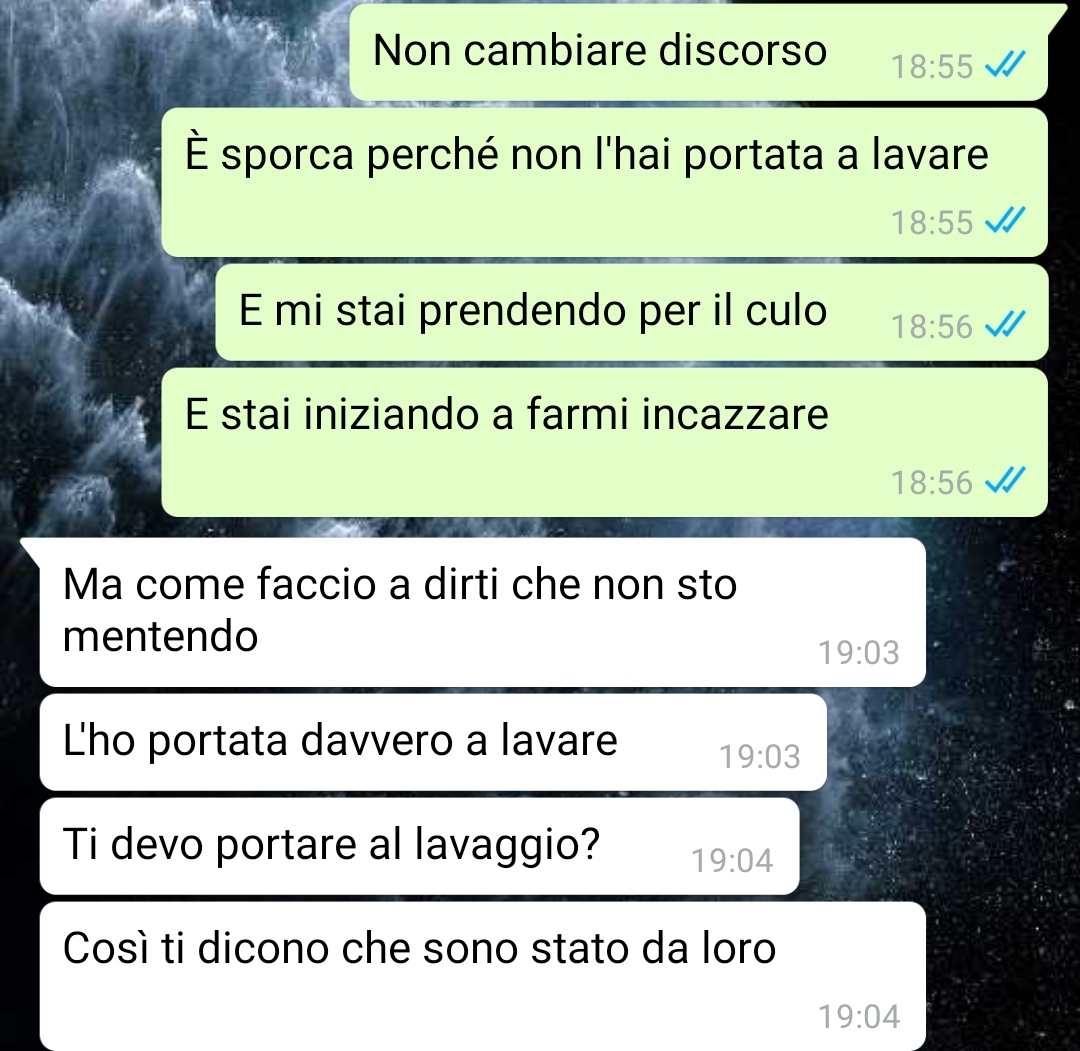This screenshot has width=1080, height=1051.
Task: Tap the read-receipt ticks on 'È sporca perché' message
Action: (1005, 221)
